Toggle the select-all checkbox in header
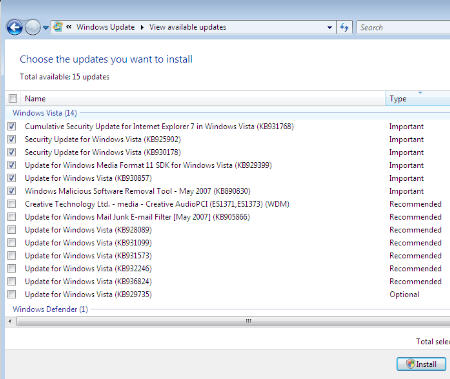 pyautogui.click(x=13, y=98)
